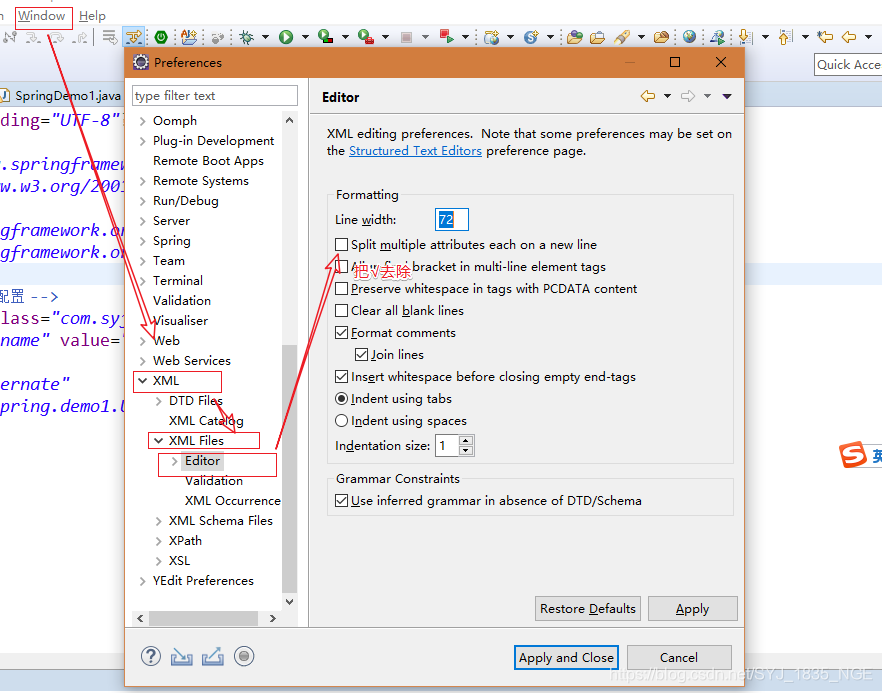Toggle Insert whitespace before closing empty end-tags
882x693 pixels.
pyautogui.click(x=341, y=376)
